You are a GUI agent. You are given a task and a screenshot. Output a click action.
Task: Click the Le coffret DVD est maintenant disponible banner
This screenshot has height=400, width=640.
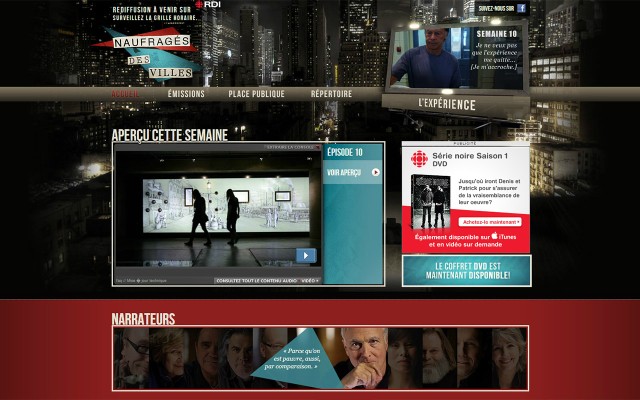click(x=466, y=271)
